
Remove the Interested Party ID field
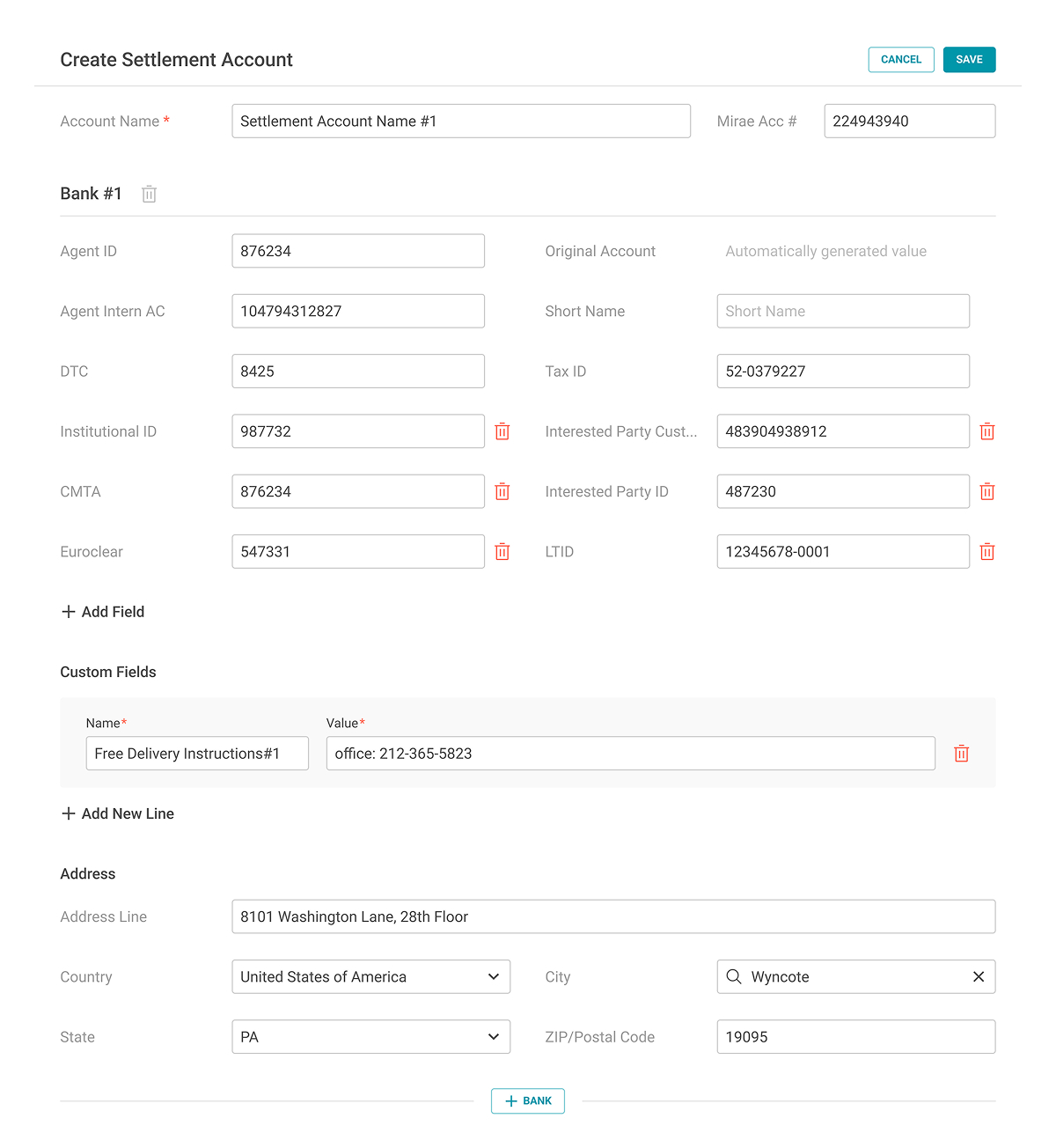point(987,491)
